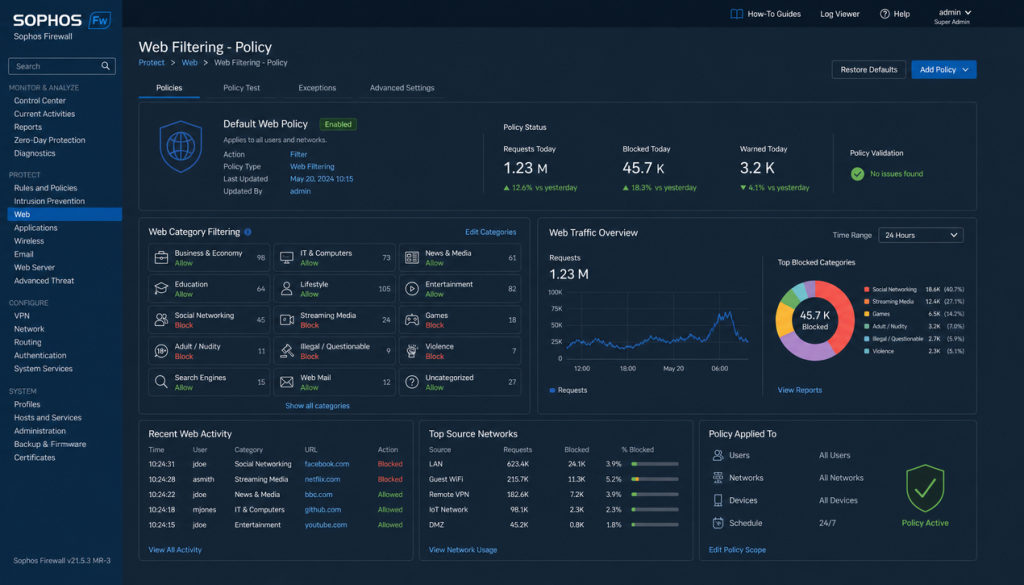Click the LAN percent blocked bar
Screen dimensions: 1024x585
click(x=655, y=464)
